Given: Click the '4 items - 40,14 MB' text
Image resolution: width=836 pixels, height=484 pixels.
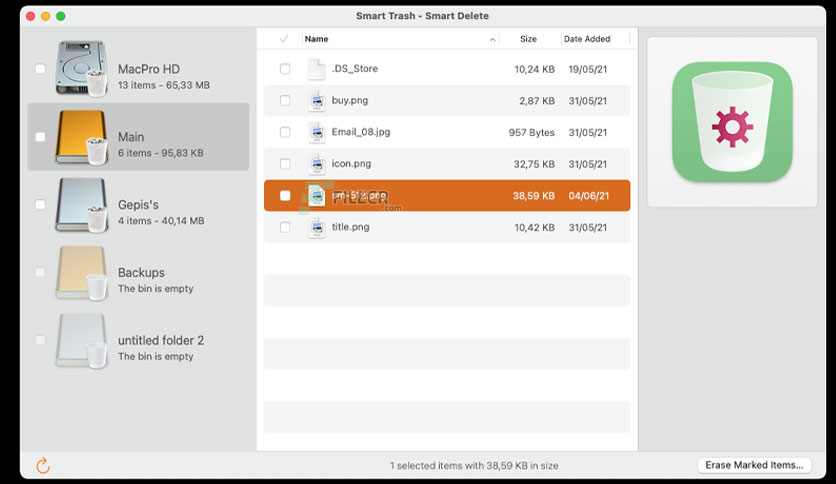Looking at the screenshot, I should pos(161,221).
